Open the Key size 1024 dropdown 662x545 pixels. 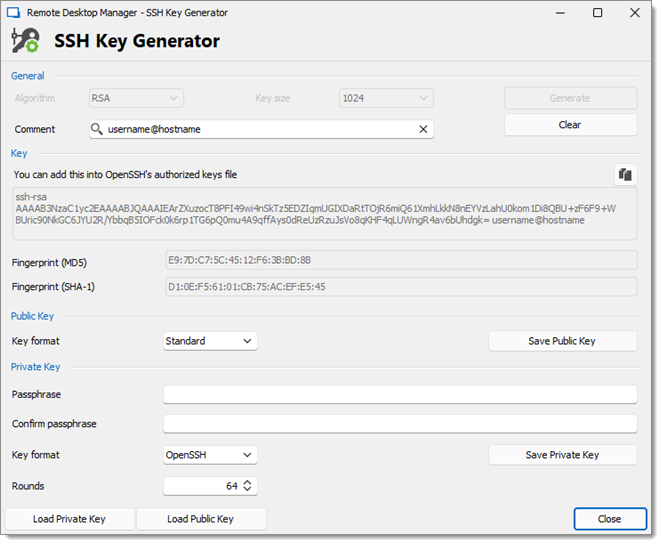tap(386, 98)
